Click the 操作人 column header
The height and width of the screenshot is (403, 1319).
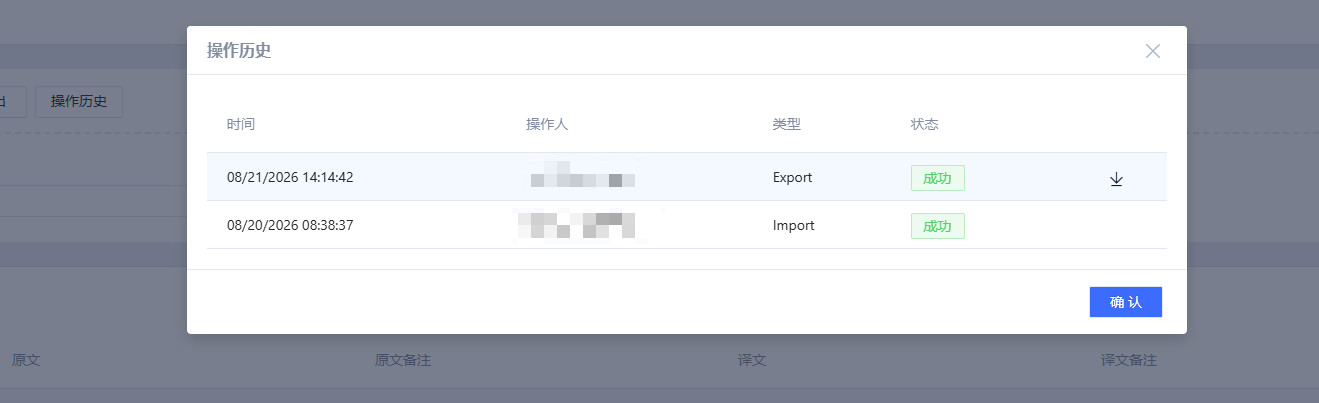click(547, 125)
